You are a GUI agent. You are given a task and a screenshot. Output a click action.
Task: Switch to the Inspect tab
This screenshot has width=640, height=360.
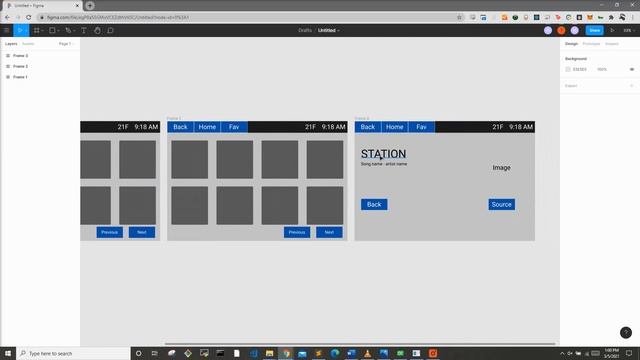(611, 44)
